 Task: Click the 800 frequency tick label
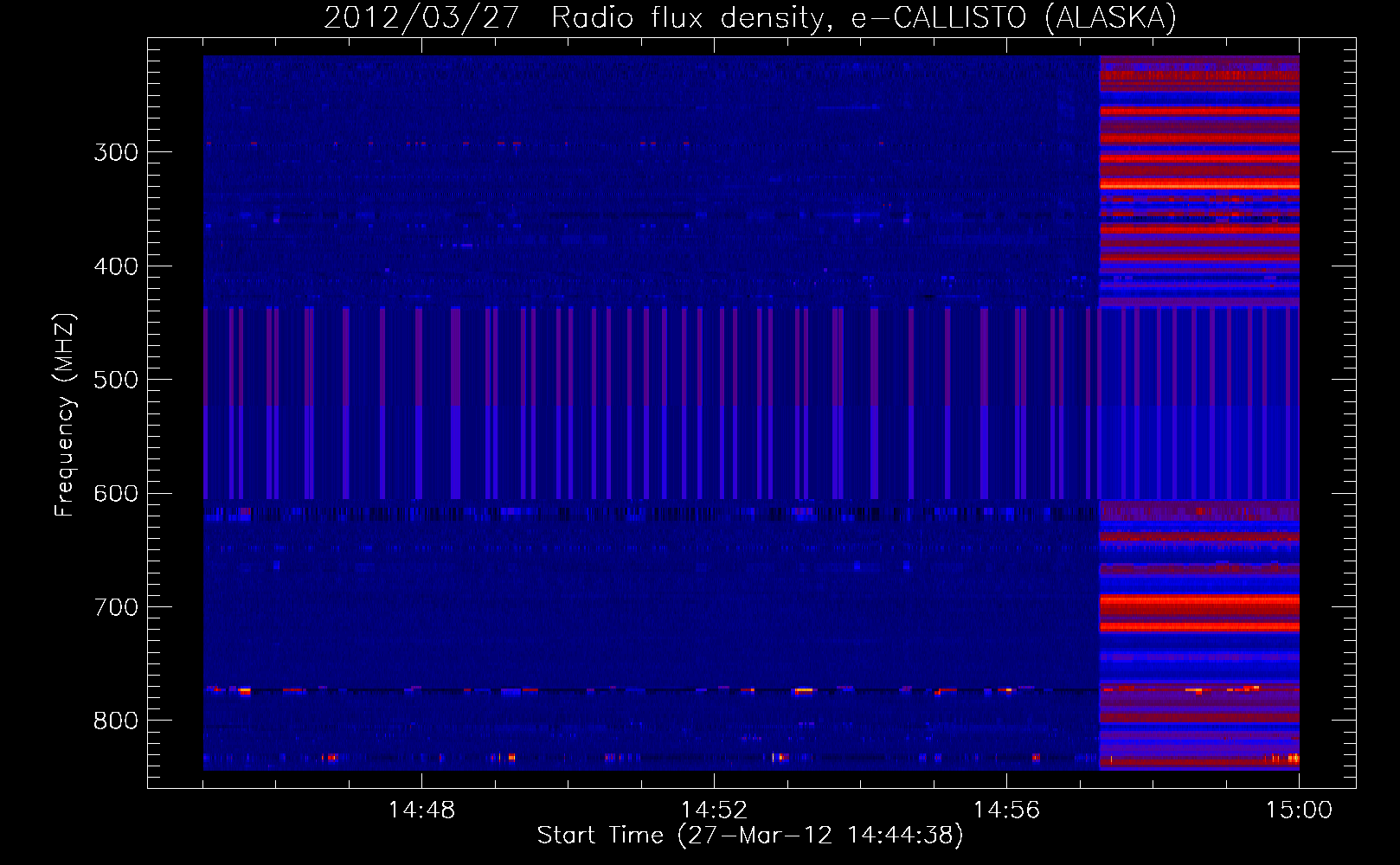point(116,721)
